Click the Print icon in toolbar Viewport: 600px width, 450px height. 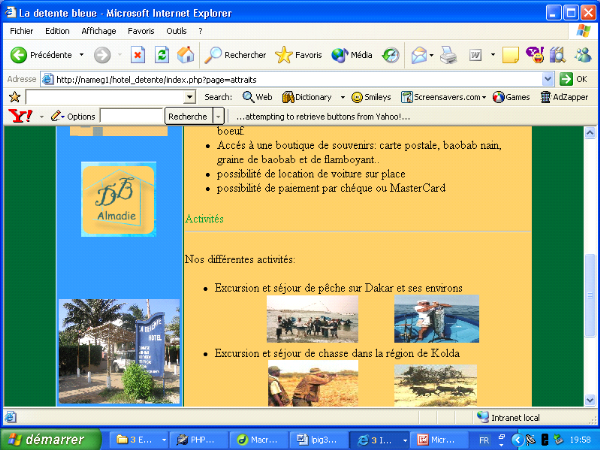click(449, 55)
